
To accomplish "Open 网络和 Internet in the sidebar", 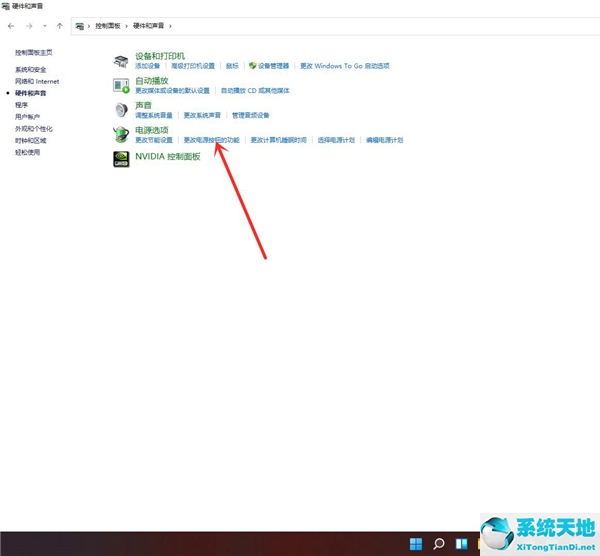I will click(37, 82).
